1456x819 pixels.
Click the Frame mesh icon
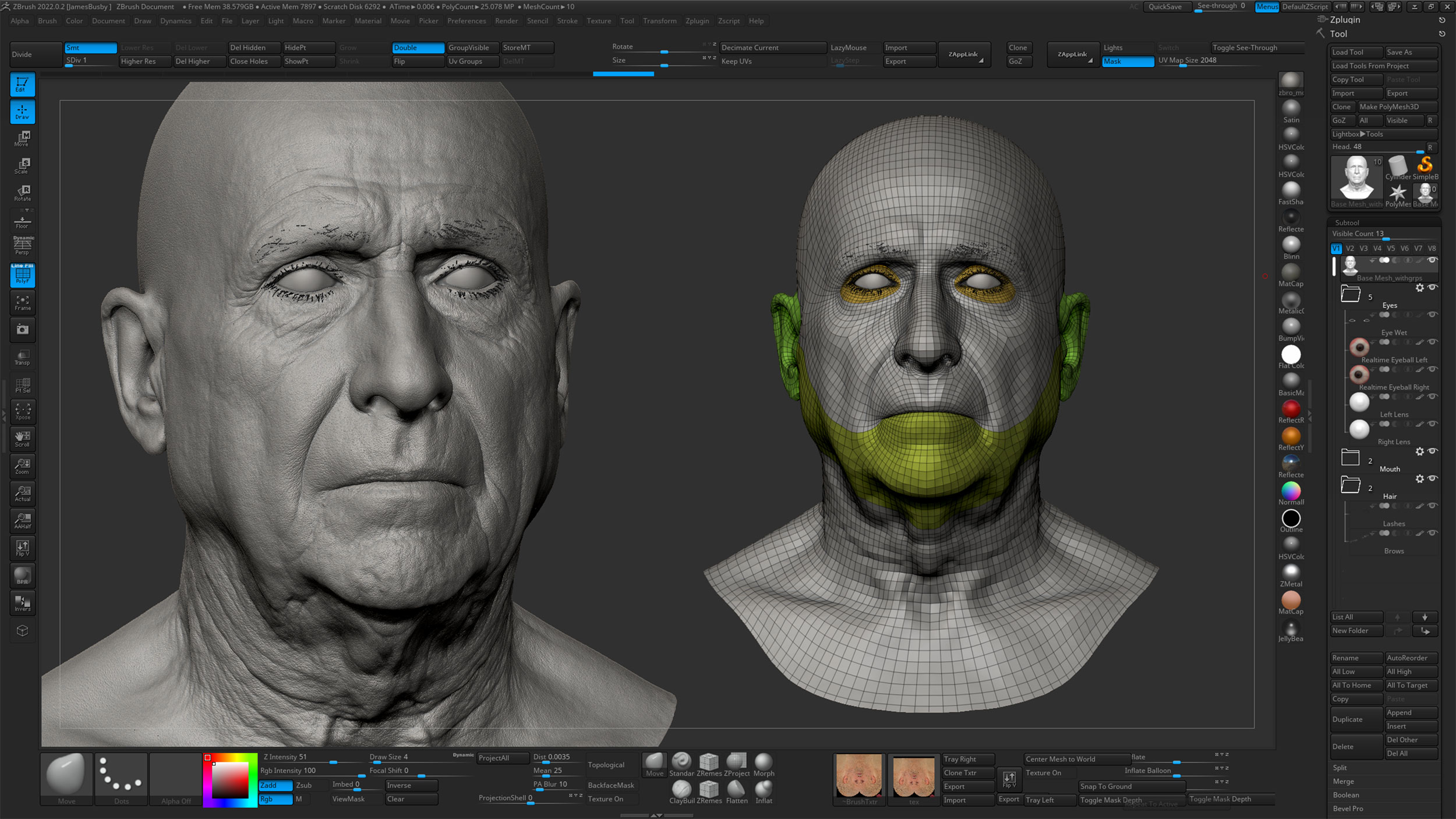(x=22, y=302)
